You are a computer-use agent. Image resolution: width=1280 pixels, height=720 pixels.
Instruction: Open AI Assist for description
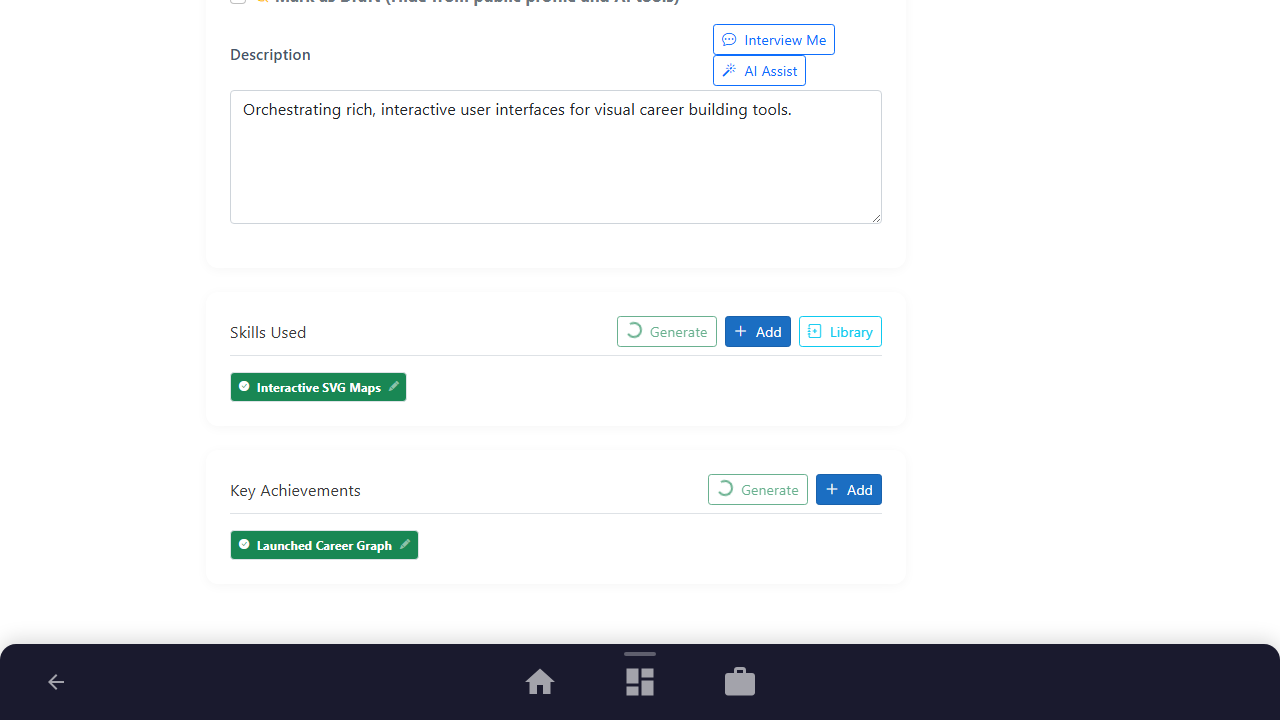(x=759, y=70)
